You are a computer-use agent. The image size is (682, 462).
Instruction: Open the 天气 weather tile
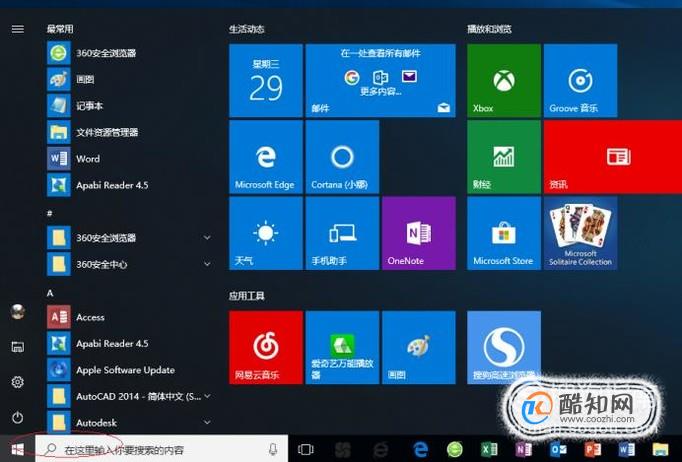(x=266, y=233)
